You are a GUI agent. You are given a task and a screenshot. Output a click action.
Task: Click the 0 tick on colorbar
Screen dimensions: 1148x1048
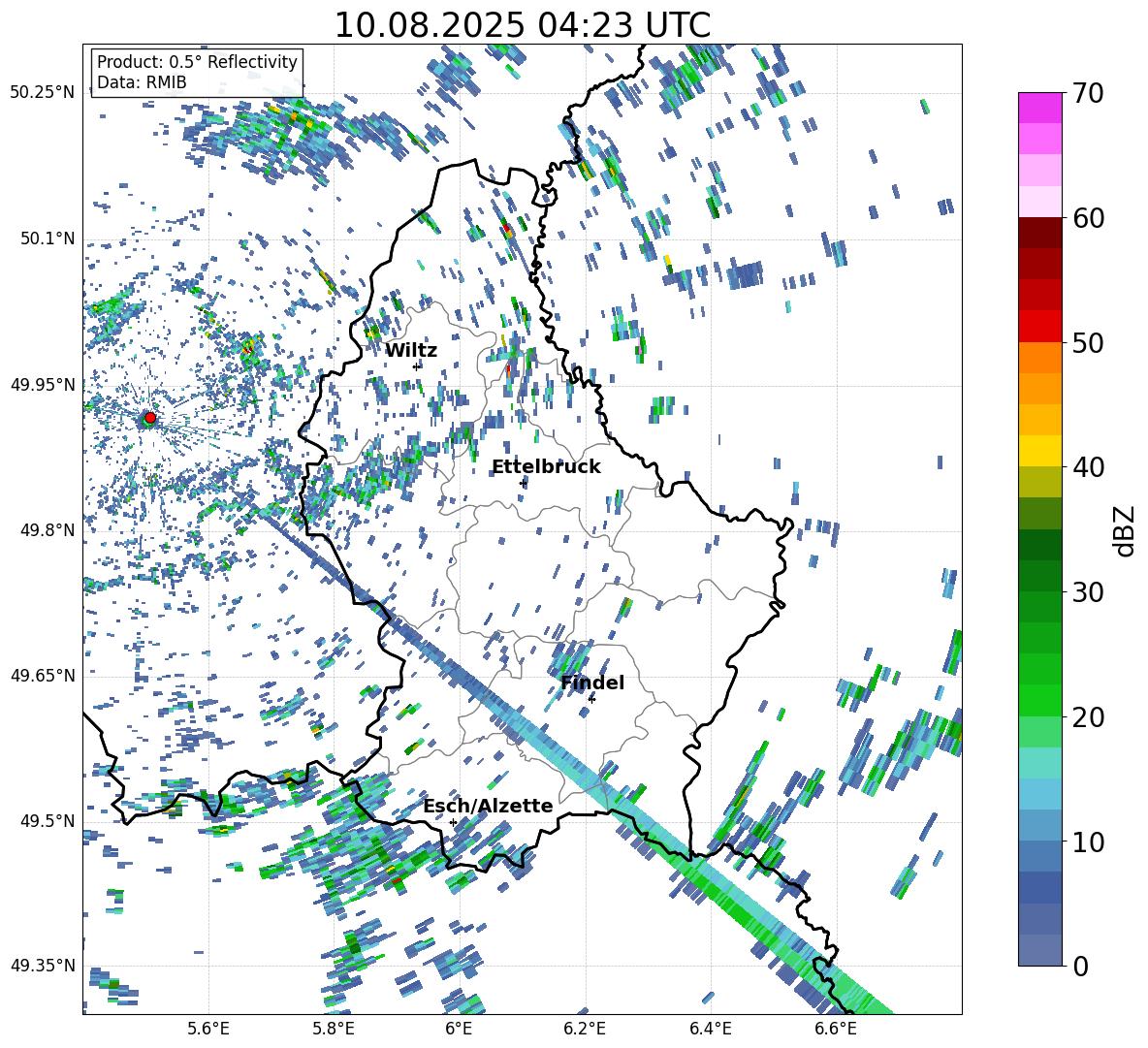(x=1081, y=966)
